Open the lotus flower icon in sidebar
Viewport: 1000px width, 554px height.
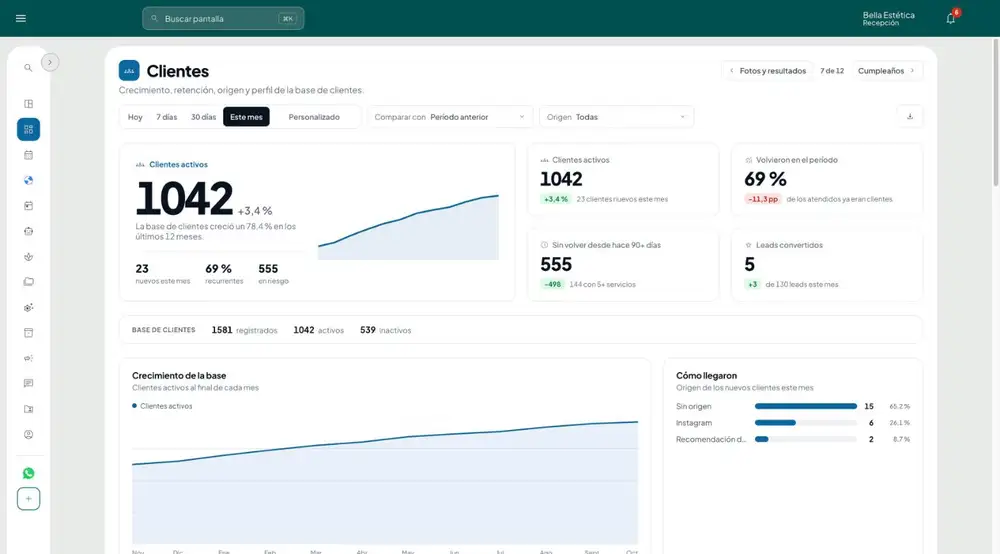coord(28,257)
